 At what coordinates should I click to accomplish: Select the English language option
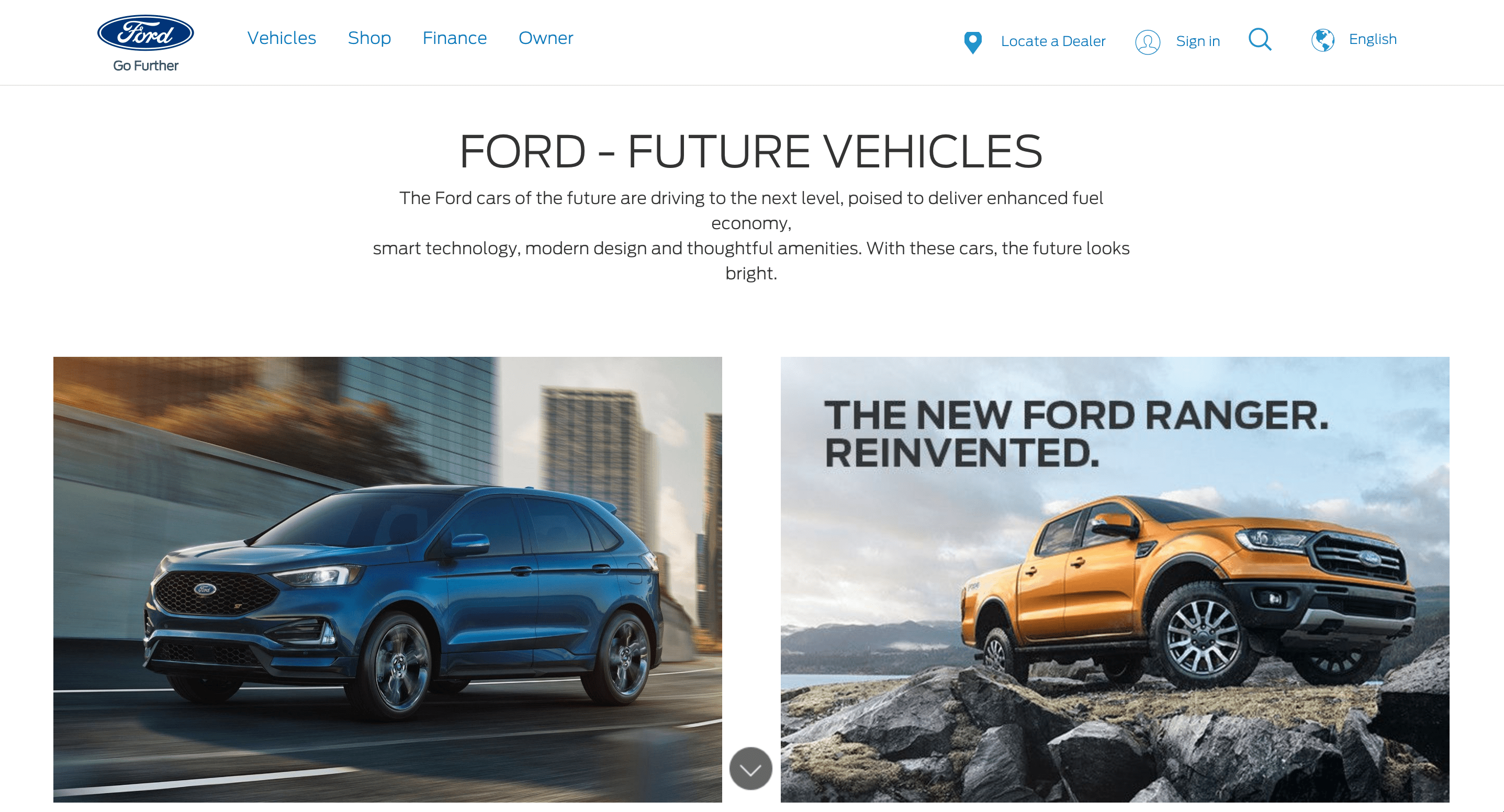coord(1372,39)
